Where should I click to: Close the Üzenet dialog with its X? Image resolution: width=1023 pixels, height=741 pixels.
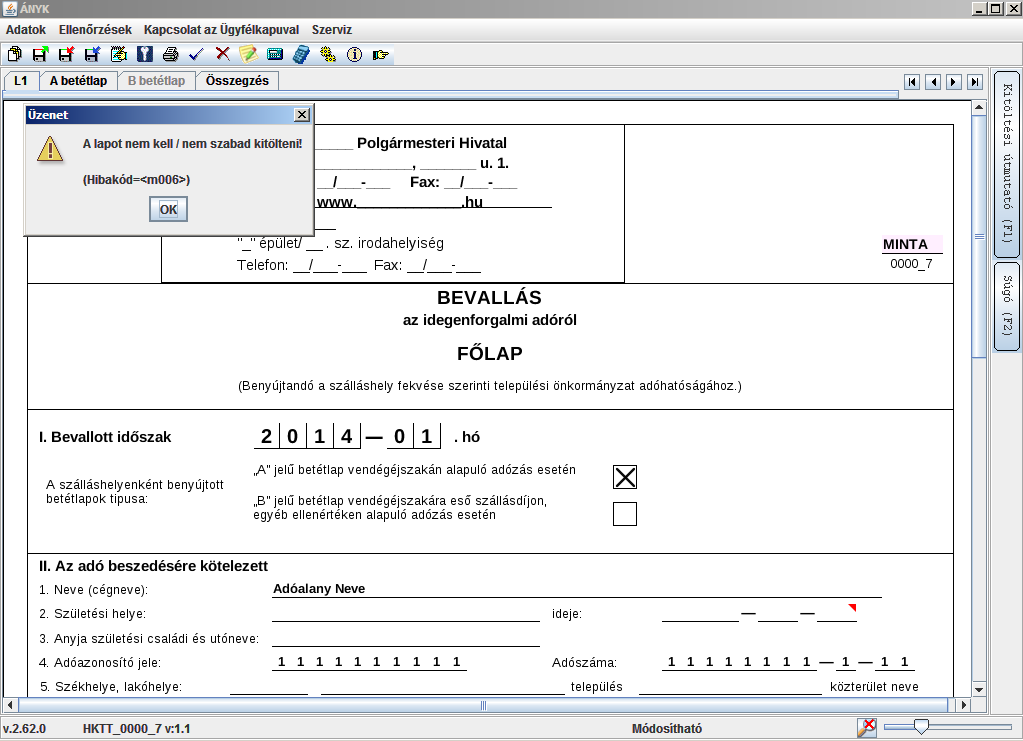click(301, 115)
